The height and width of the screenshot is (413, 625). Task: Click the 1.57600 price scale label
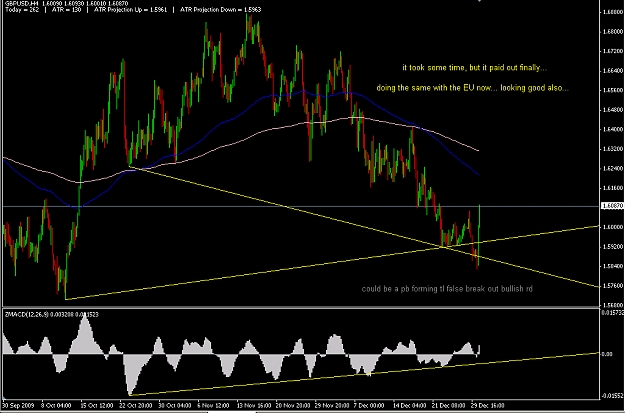[613, 285]
